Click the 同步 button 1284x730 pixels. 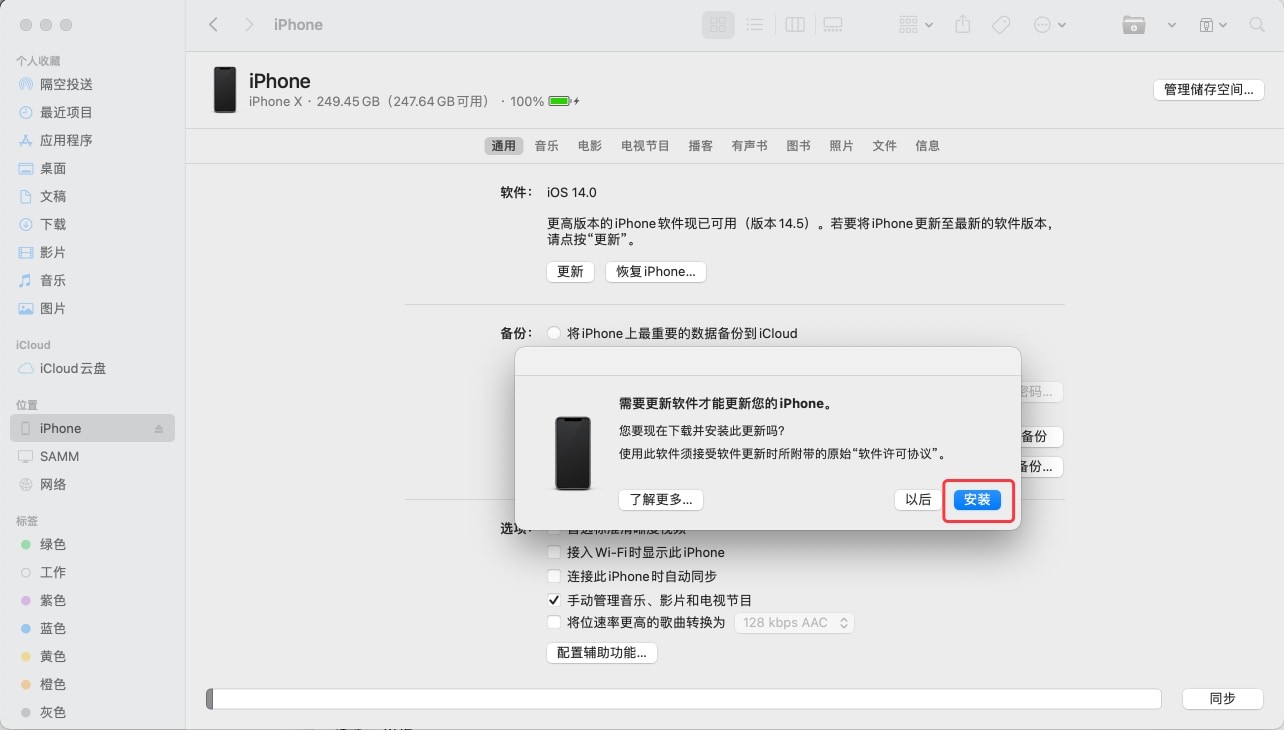point(1222,699)
